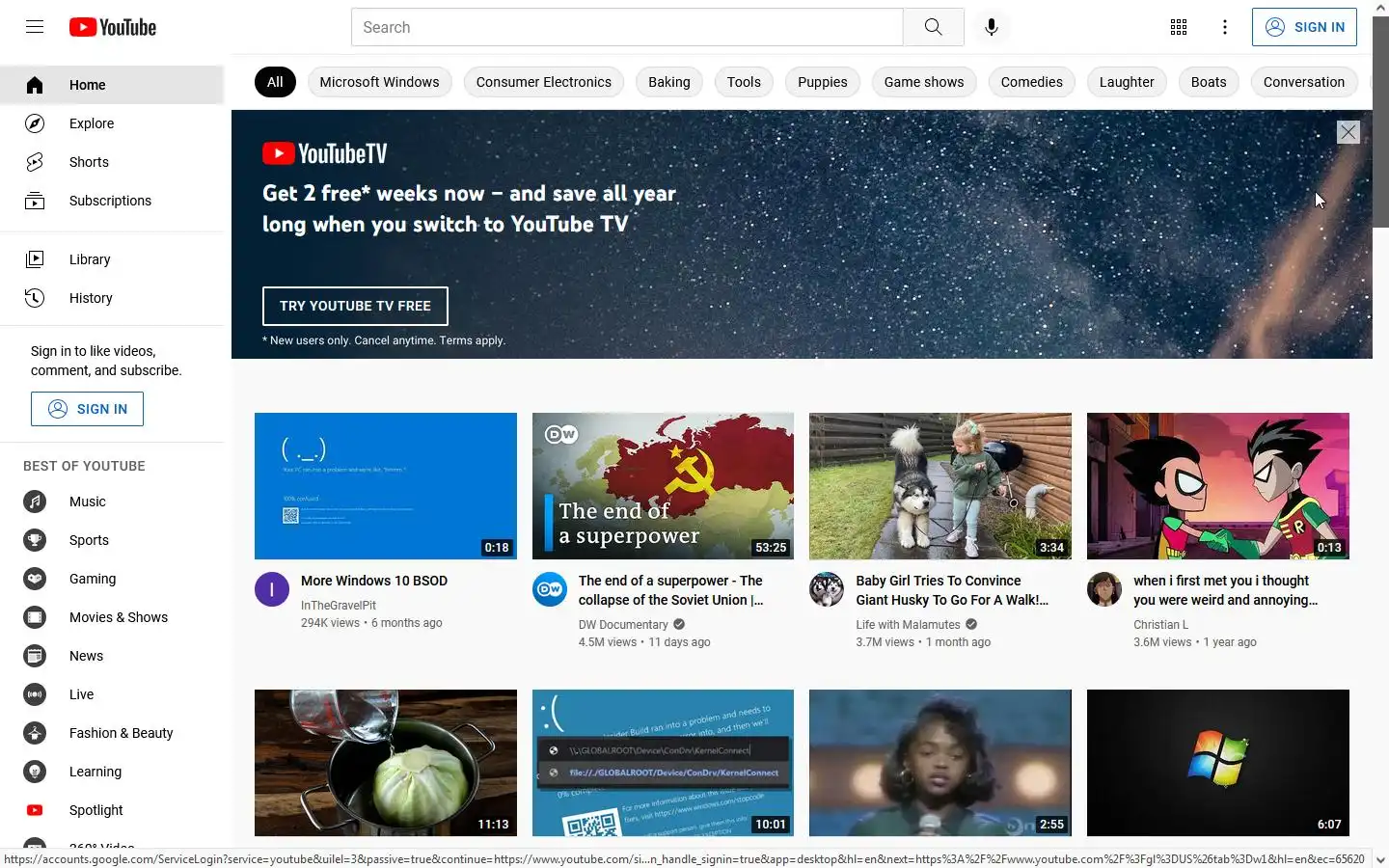Open Learning under Best of YouTube

click(x=112, y=772)
